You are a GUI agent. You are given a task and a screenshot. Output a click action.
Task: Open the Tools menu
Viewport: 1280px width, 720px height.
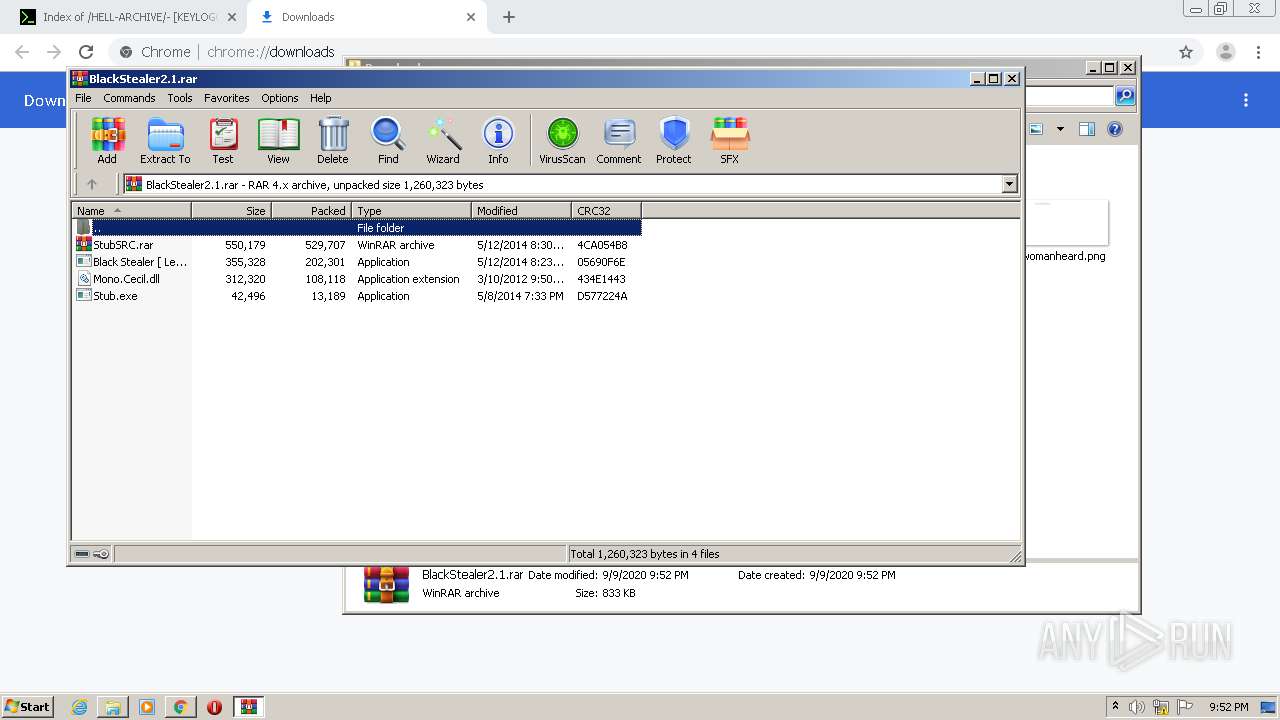click(180, 98)
